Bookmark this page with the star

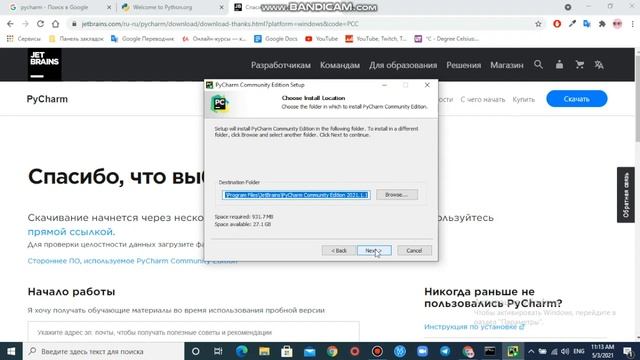point(538,24)
